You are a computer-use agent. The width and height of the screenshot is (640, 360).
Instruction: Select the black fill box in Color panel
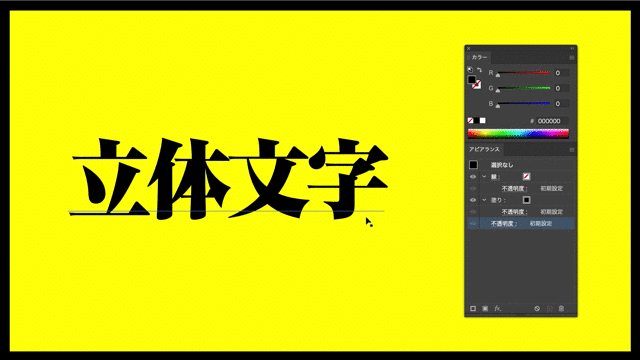pos(471,79)
